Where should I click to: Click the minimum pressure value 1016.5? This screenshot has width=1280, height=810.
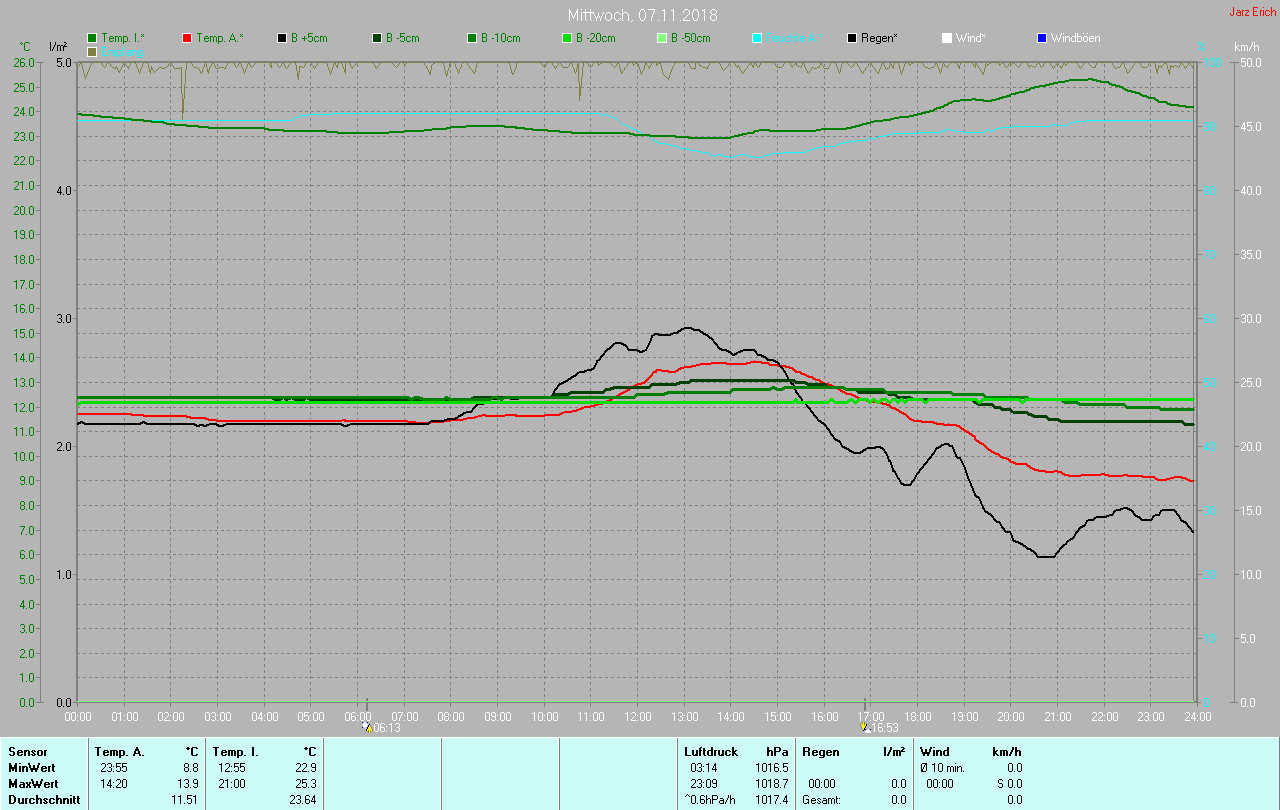click(x=772, y=767)
